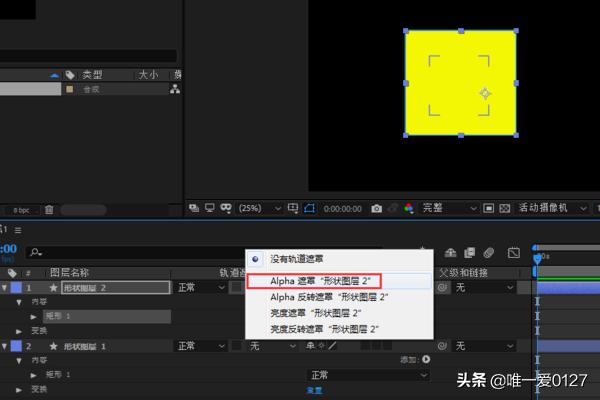Open the 无 parent dropdown for layer 2
The image size is (600, 400).
click(x=483, y=346)
